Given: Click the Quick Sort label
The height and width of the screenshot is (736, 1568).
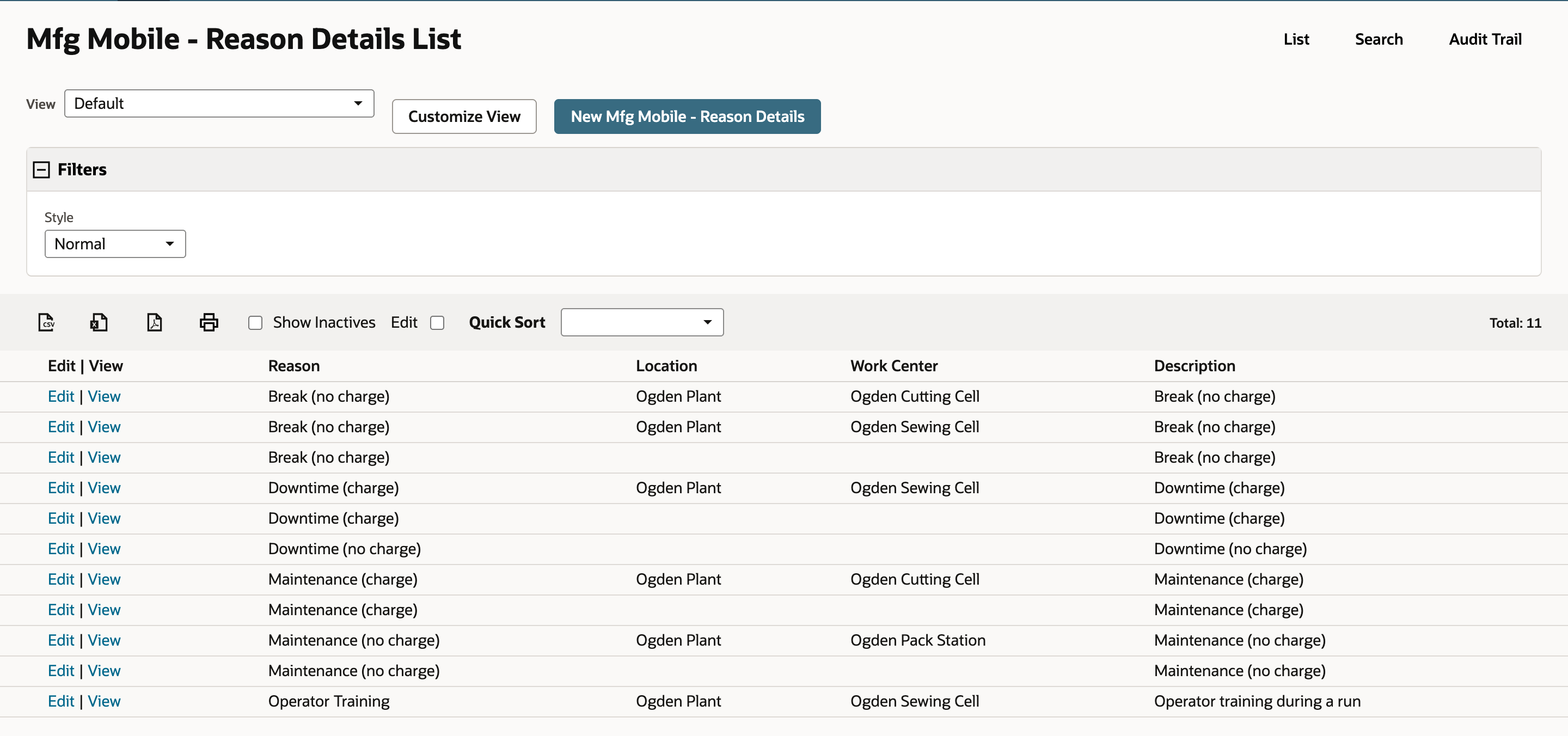Looking at the screenshot, I should [x=507, y=322].
